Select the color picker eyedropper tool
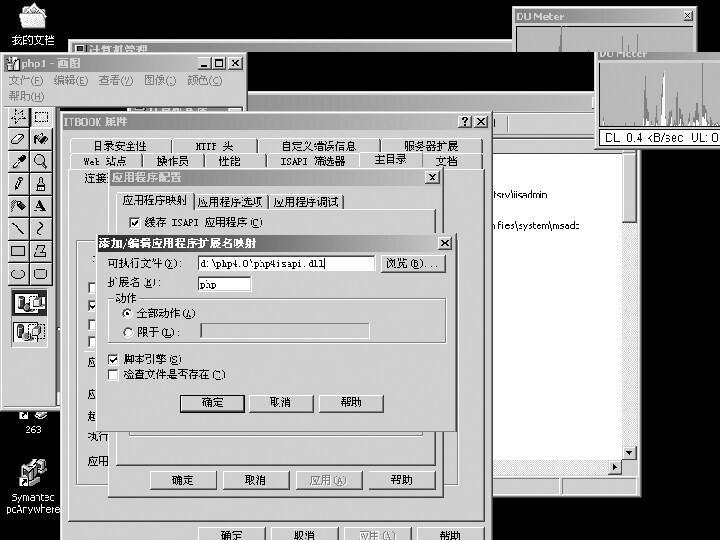The height and width of the screenshot is (540, 720). (18, 161)
